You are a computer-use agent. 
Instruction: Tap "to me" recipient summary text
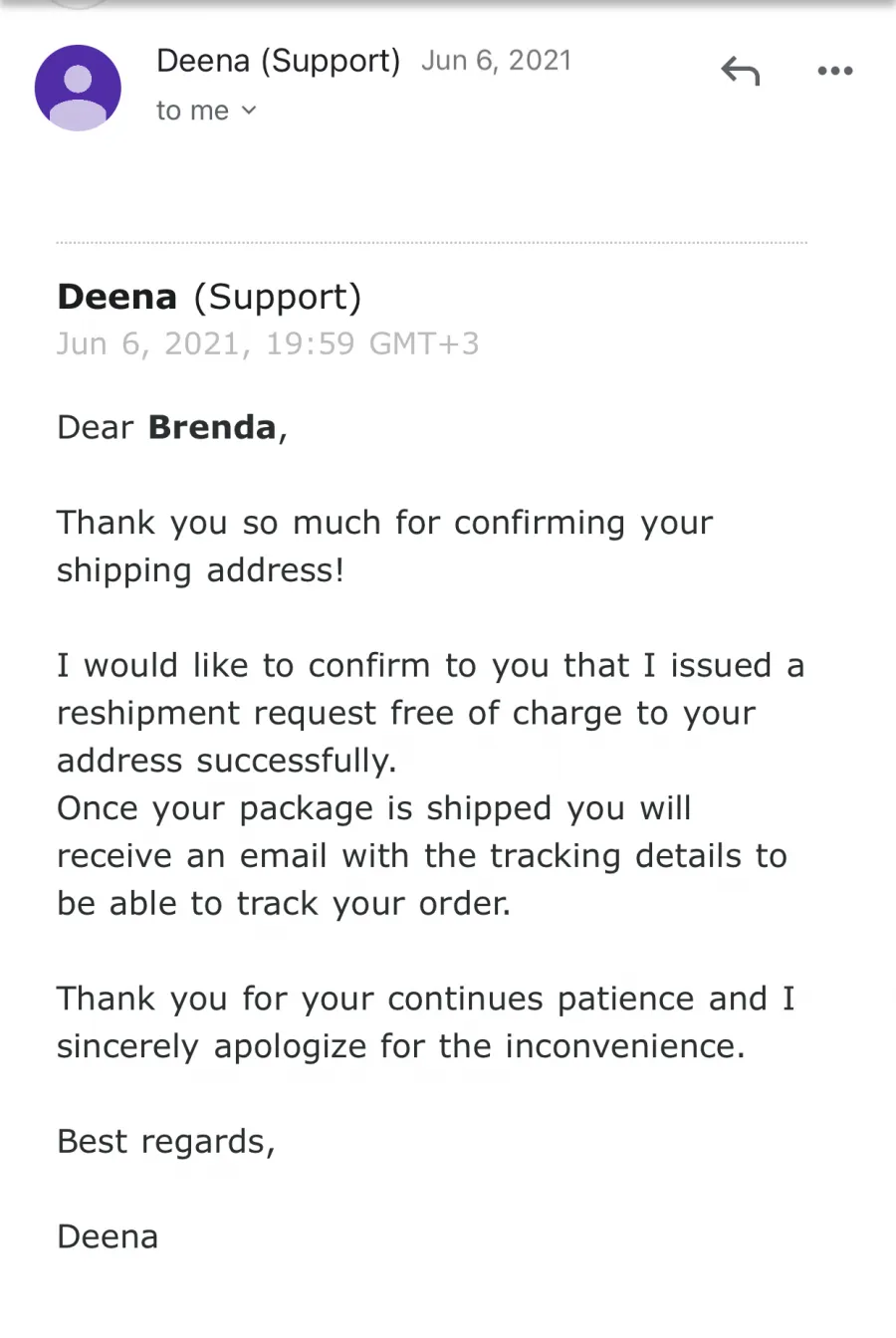[192, 111]
